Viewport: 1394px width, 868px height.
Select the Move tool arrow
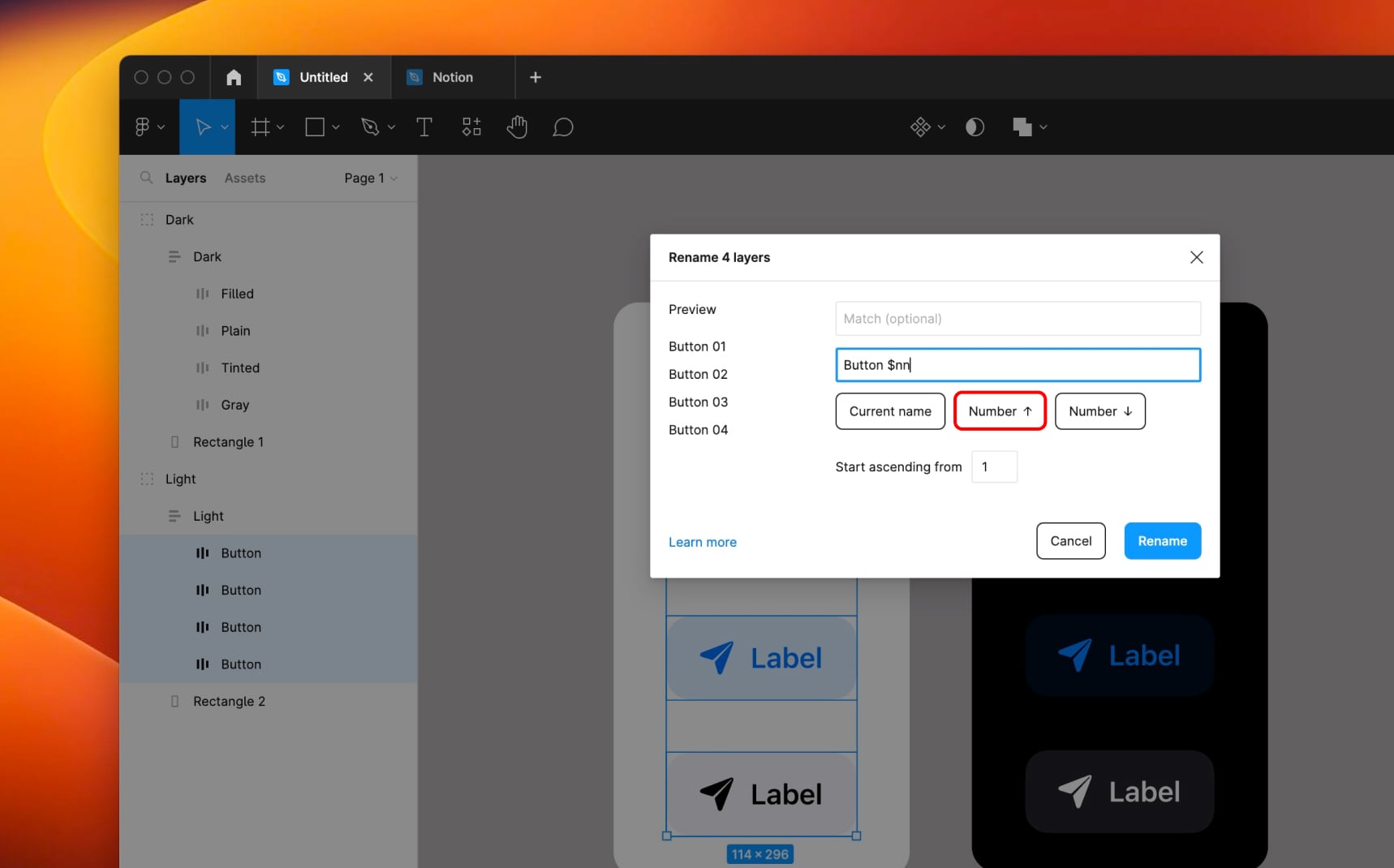pyautogui.click(x=203, y=127)
